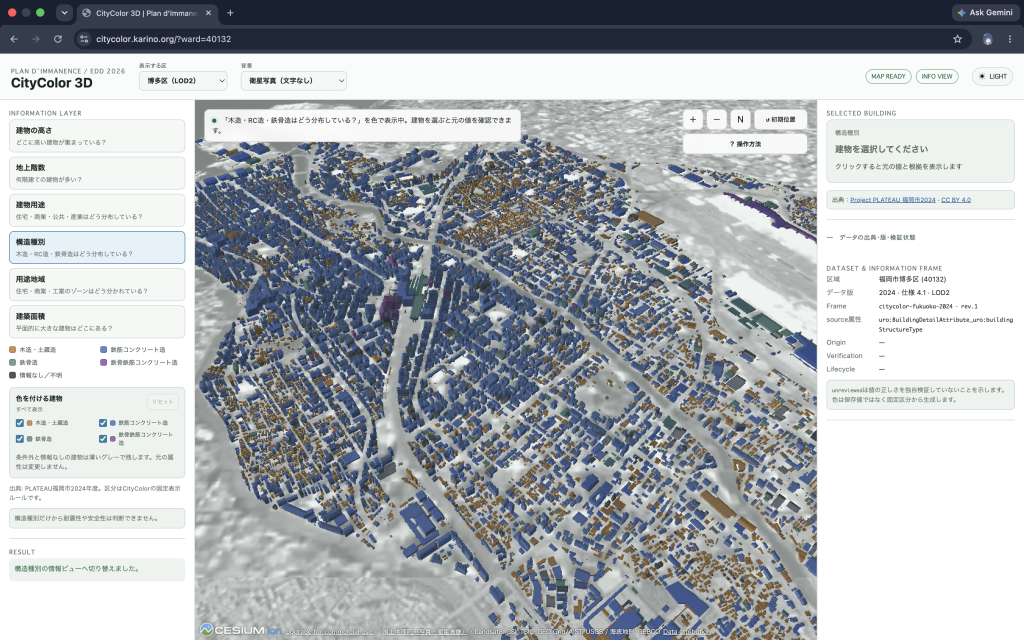Open the Project PLATEAU 福岡市2024 link
This screenshot has width=1024, height=640.
(892, 200)
